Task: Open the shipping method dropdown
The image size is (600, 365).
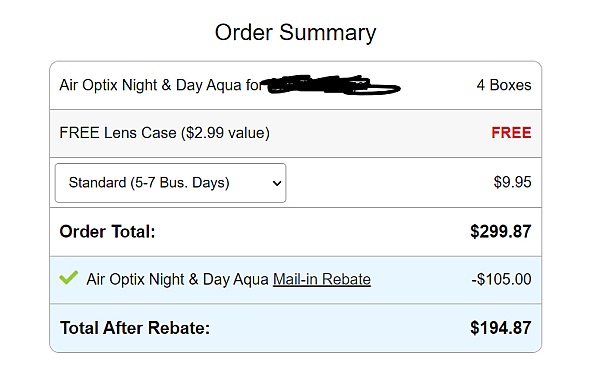Action: 170,183
